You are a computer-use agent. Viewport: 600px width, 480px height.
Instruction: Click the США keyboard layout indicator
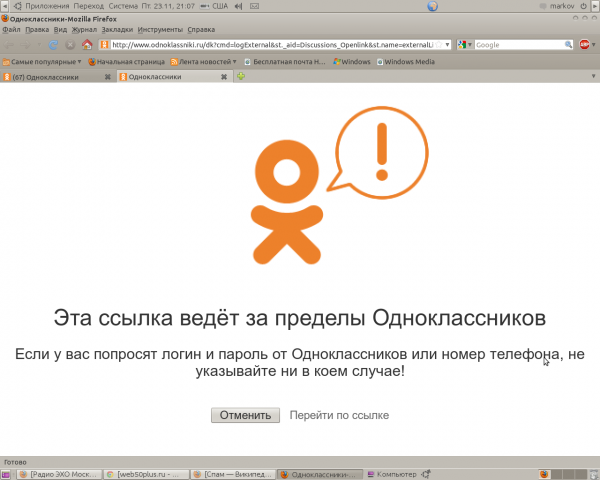(x=214, y=6)
